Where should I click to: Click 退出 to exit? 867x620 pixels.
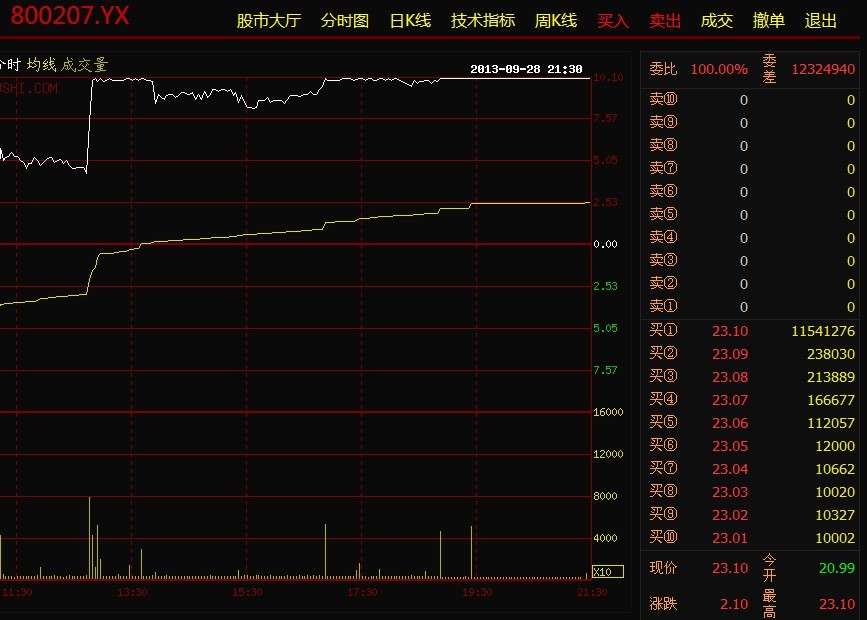click(821, 21)
